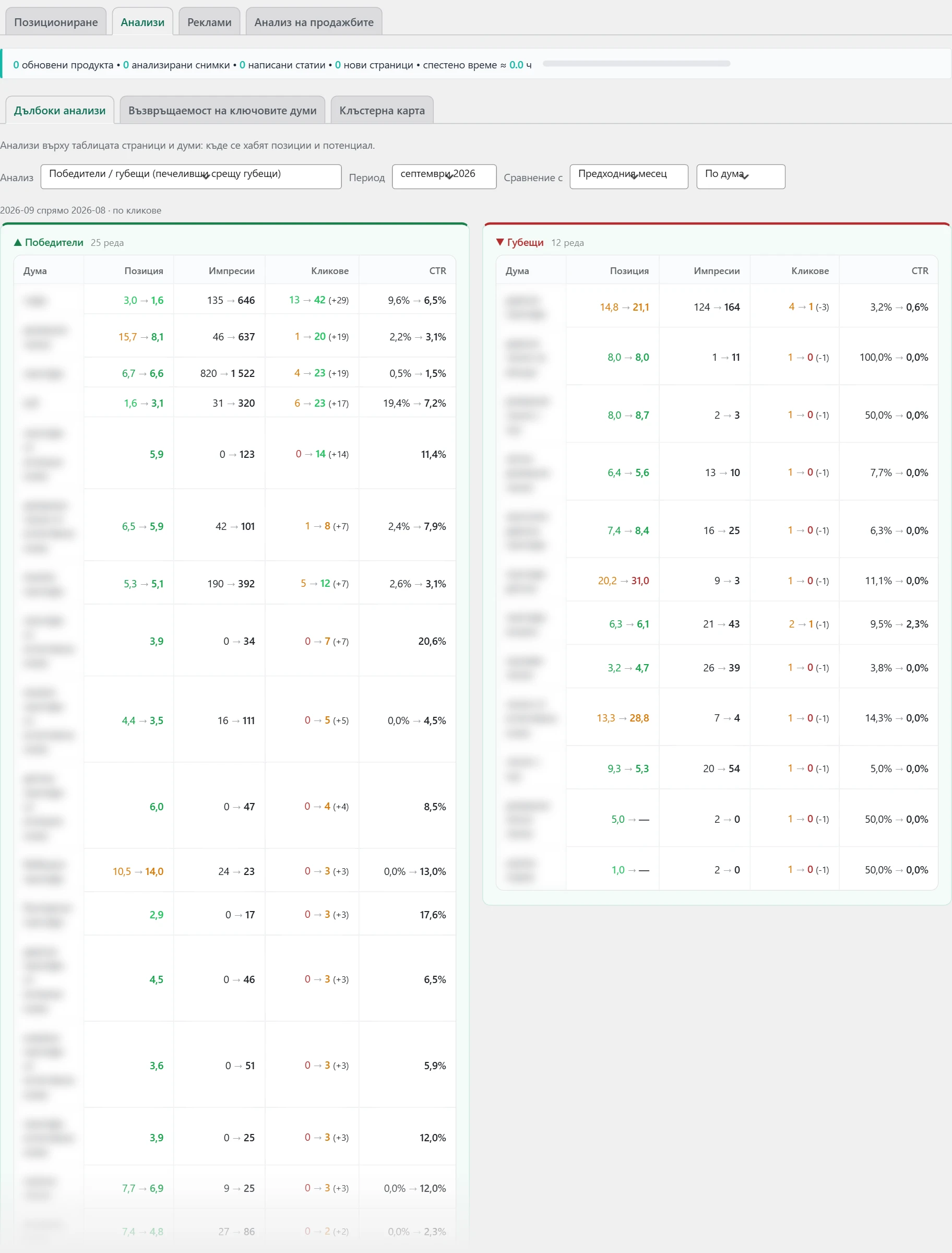
Task: Open the Реклами tab
Action: [x=209, y=22]
